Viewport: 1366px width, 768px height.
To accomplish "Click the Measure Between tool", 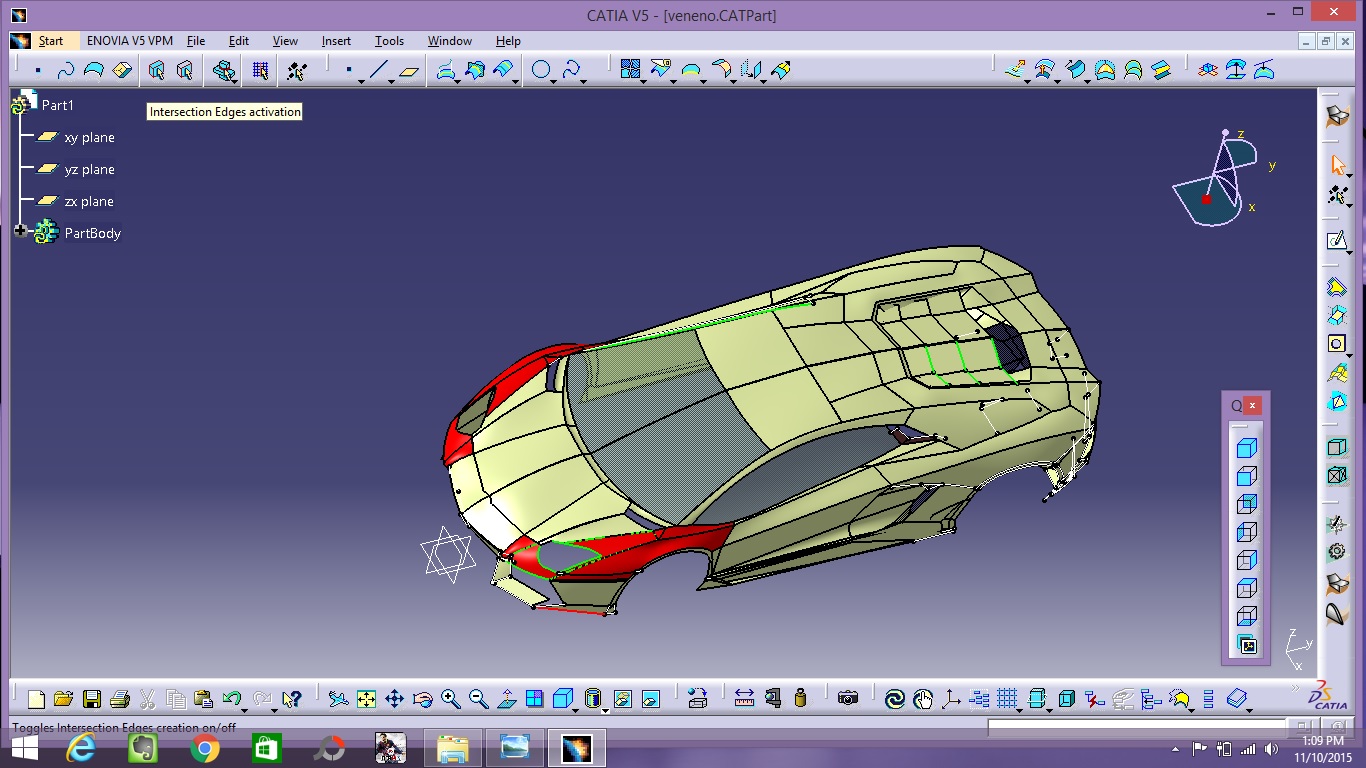I will 744,699.
